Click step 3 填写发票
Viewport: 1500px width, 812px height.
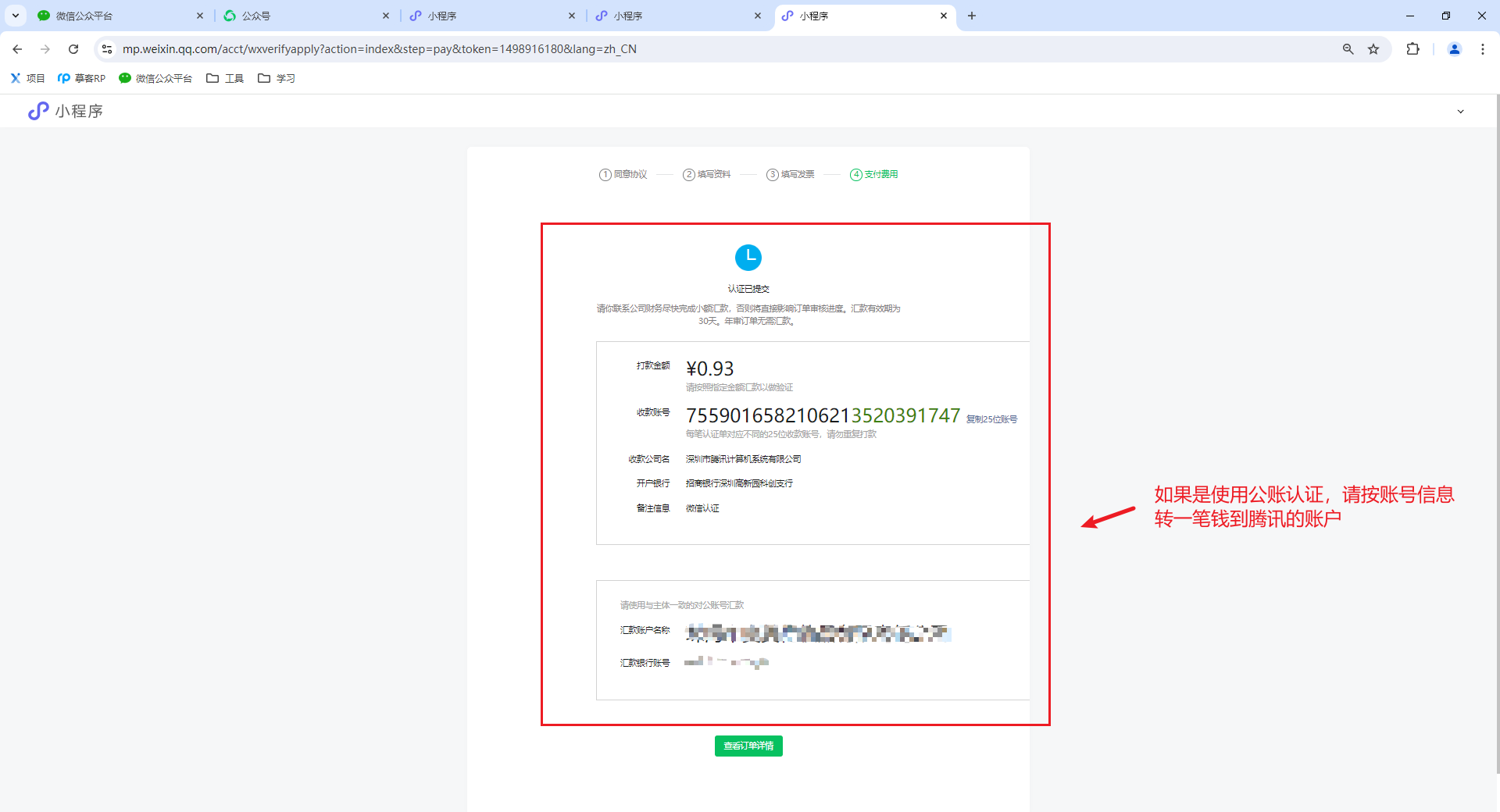(x=790, y=174)
